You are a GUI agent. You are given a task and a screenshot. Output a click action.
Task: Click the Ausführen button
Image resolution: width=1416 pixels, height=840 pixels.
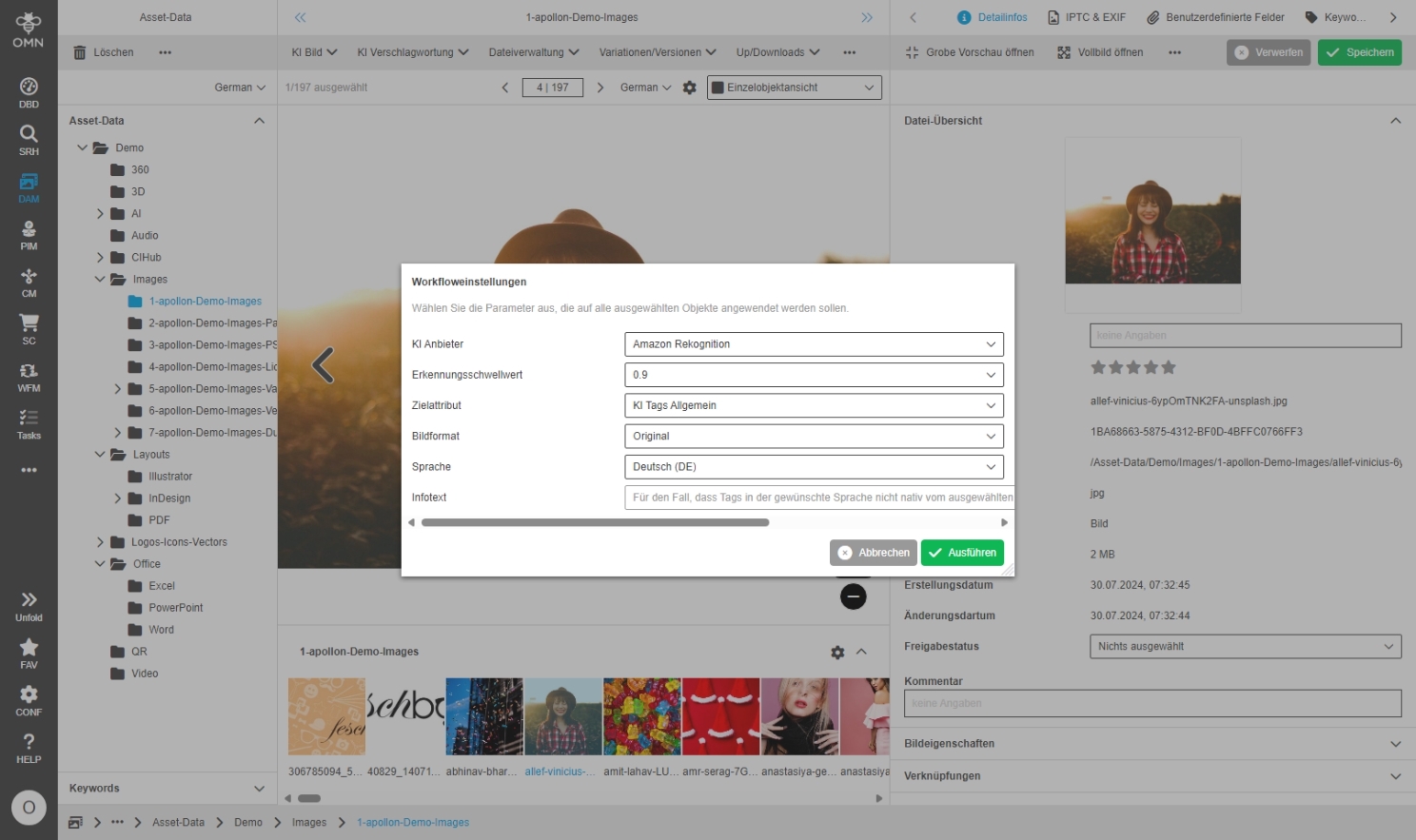961,553
